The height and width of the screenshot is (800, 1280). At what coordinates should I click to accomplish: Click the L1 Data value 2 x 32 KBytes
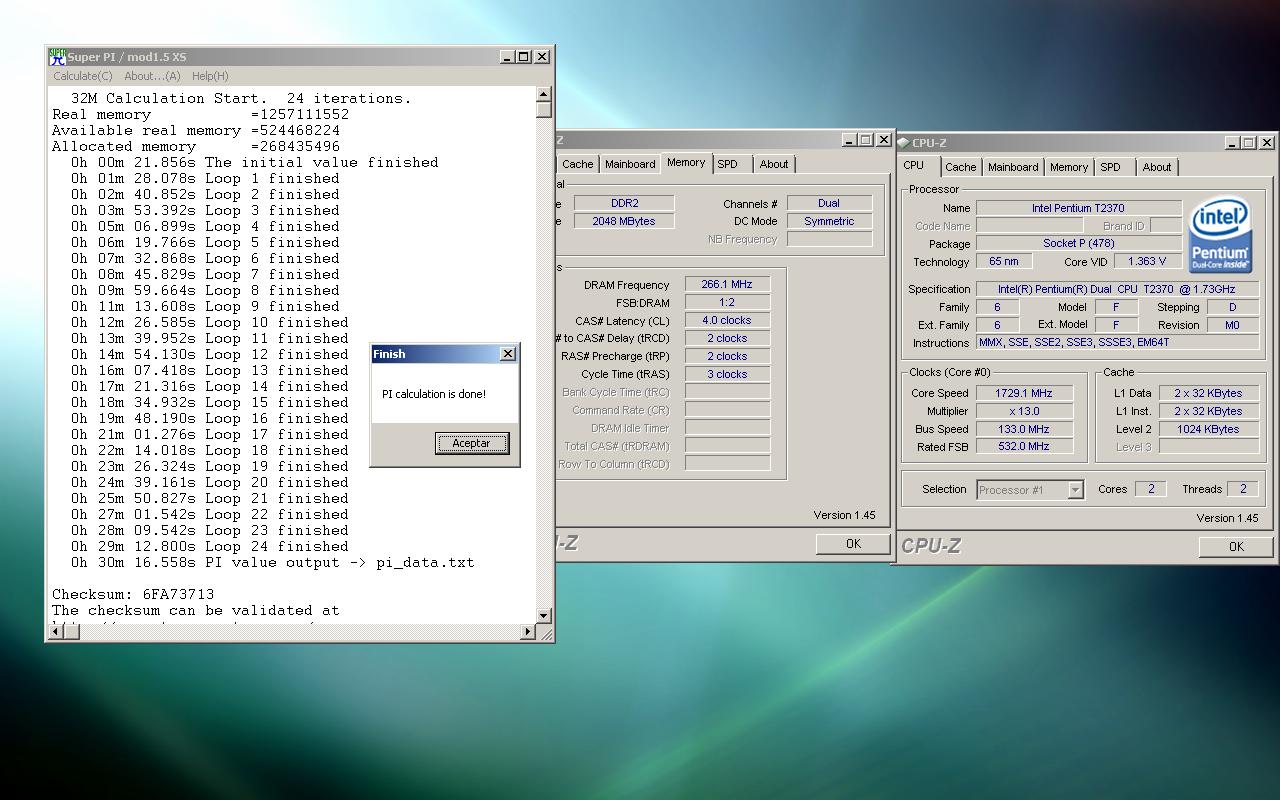1208,393
